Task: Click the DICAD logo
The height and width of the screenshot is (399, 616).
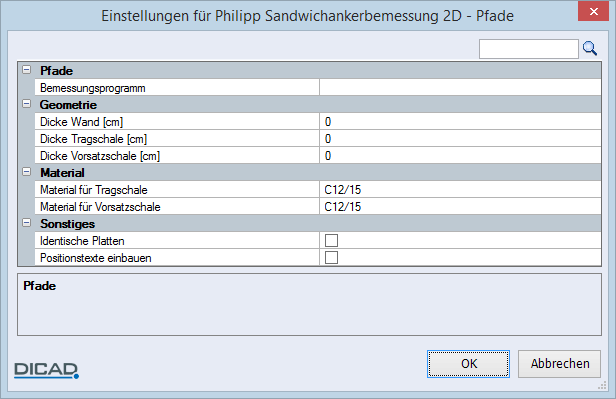Action: click(x=46, y=370)
